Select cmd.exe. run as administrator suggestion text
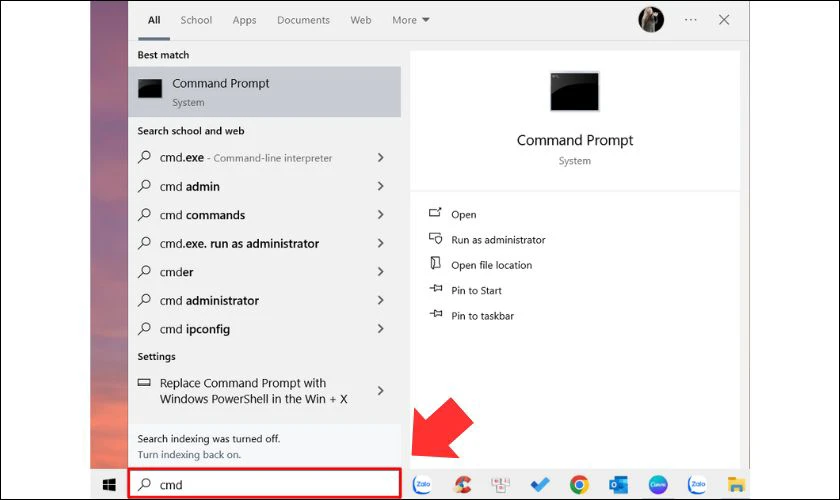 239,243
